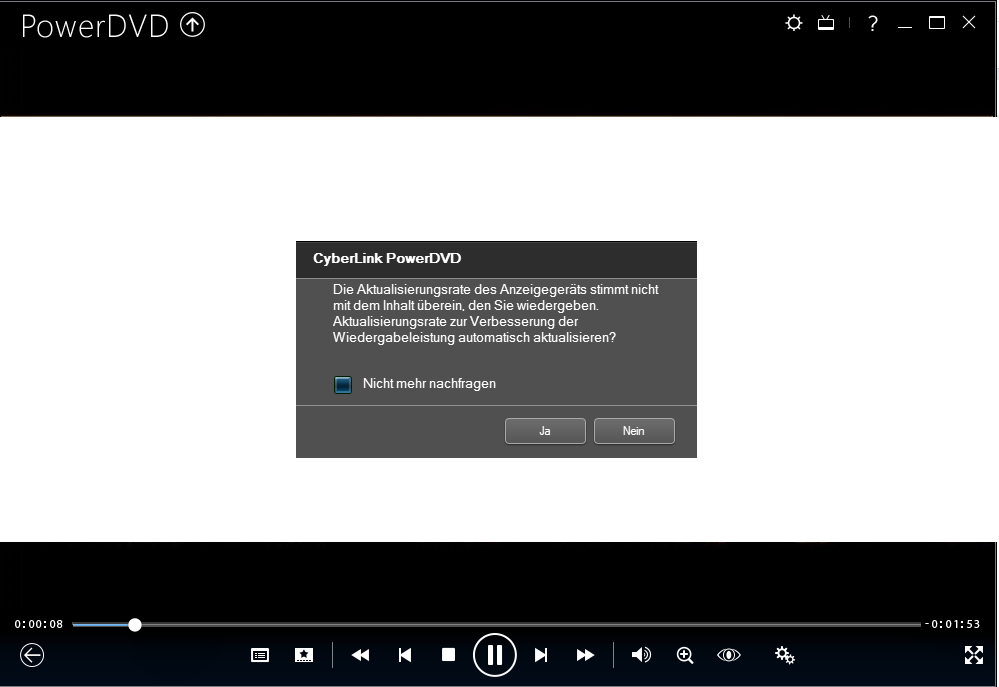Open the volume speaker control
This screenshot has width=999, height=687.
pyautogui.click(x=641, y=655)
